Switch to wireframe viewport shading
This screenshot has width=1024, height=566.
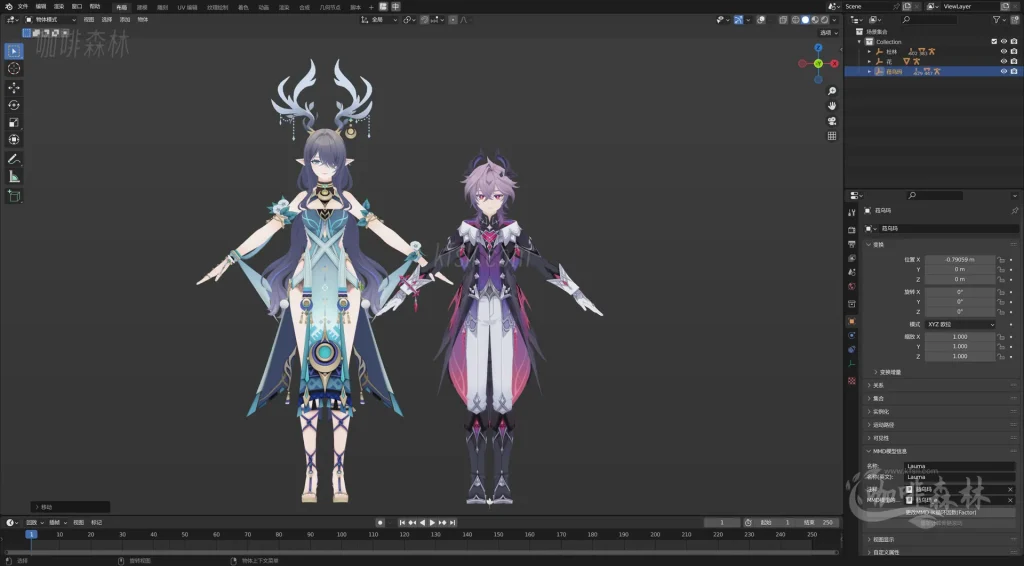795,20
